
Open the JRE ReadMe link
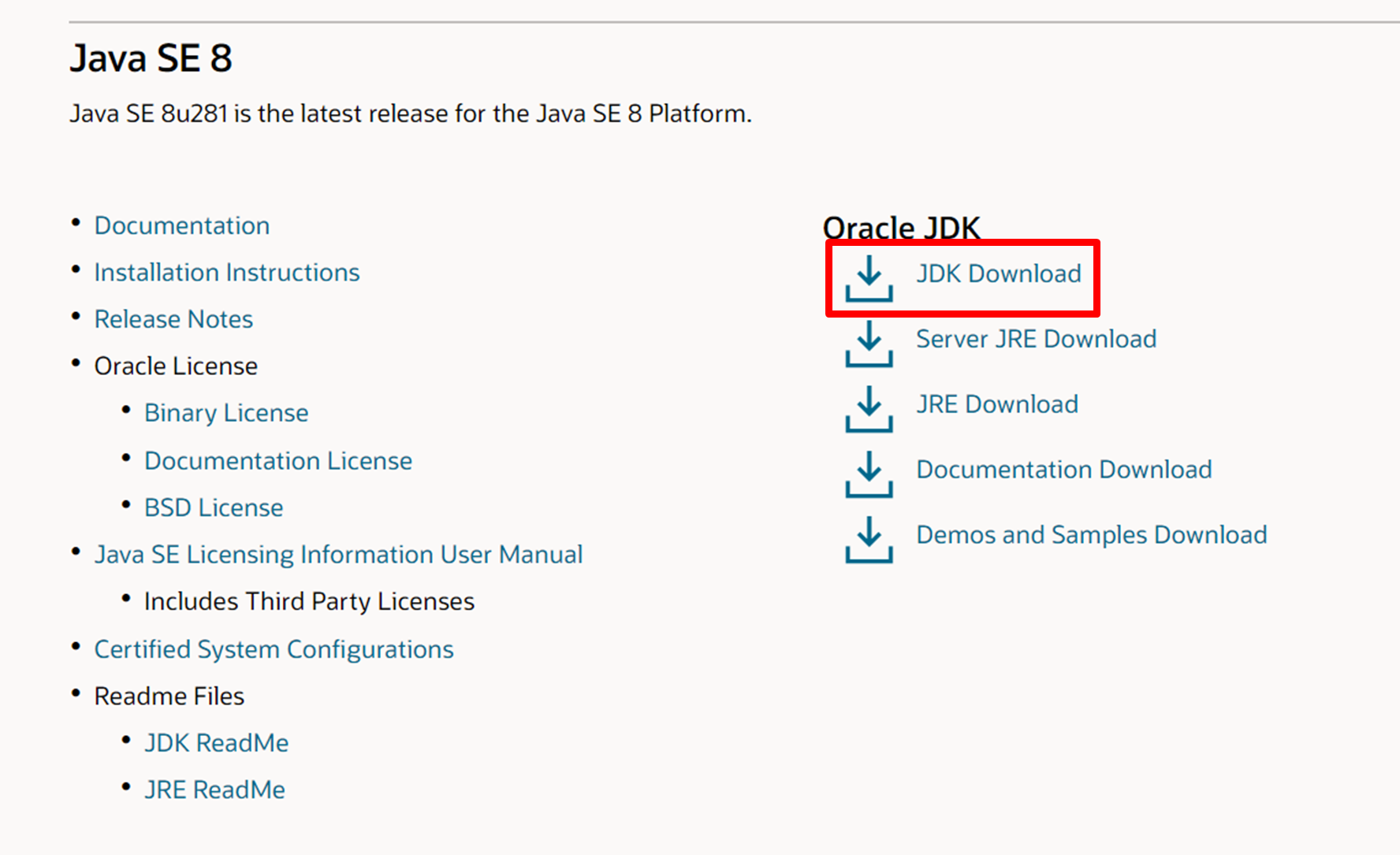215,790
